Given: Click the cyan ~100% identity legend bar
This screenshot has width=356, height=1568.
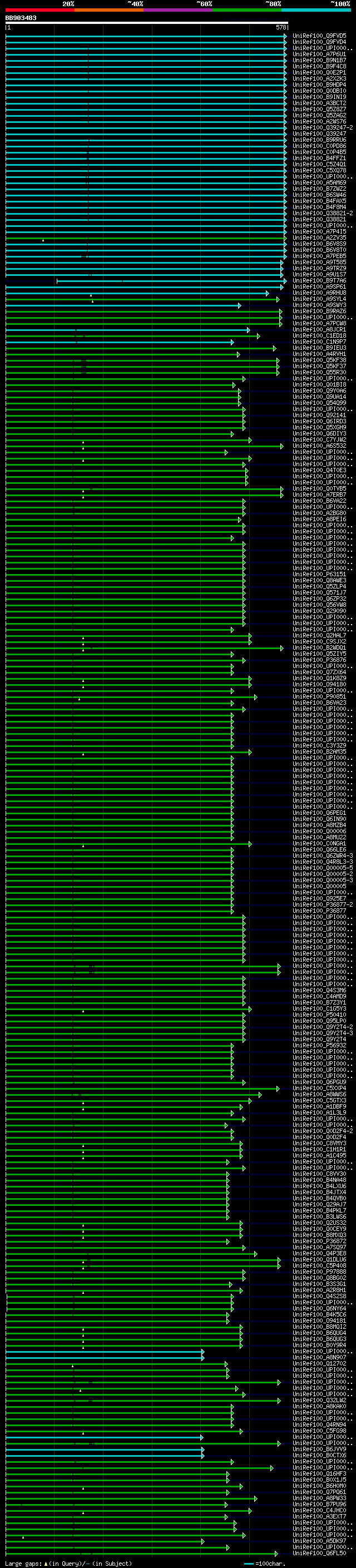Looking at the screenshot, I should pyautogui.click(x=317, y=10).
